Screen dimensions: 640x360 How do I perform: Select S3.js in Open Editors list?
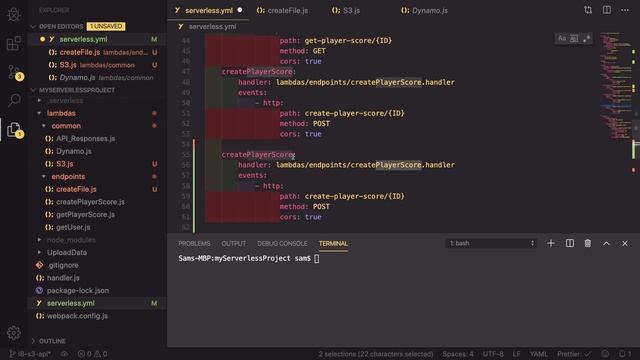[x=98, y=65]
